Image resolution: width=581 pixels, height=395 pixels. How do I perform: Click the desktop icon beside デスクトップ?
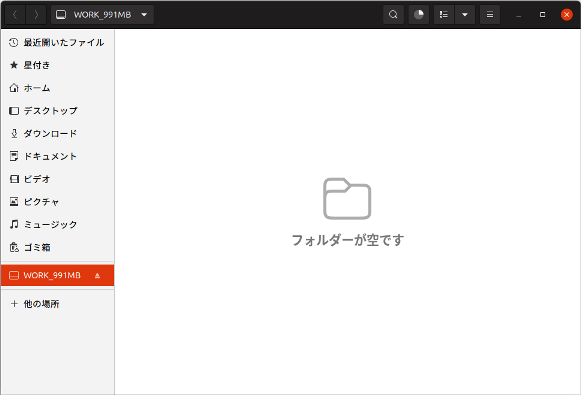click(x=14, y=111)
